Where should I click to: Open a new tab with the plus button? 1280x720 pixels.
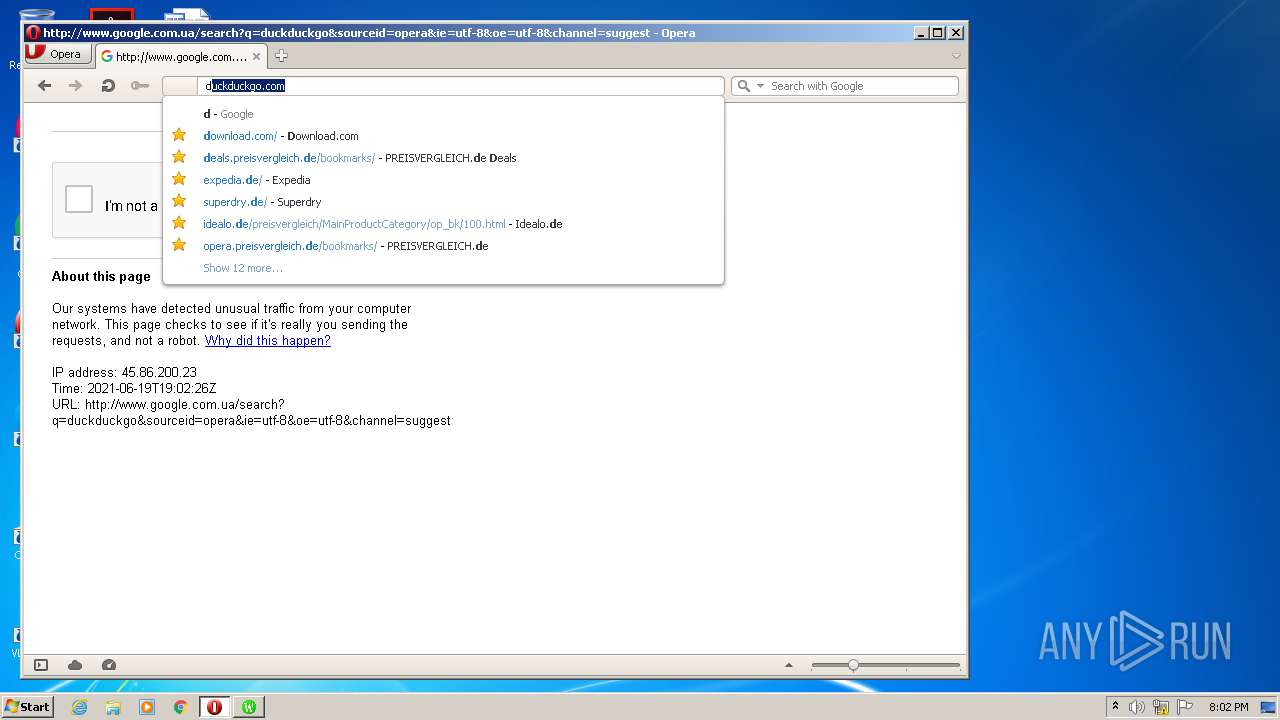281,56
